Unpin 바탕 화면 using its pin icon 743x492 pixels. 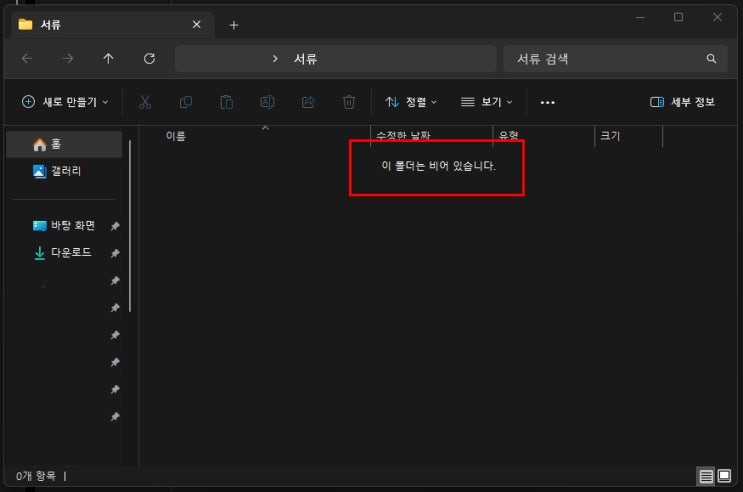(115, 226)
